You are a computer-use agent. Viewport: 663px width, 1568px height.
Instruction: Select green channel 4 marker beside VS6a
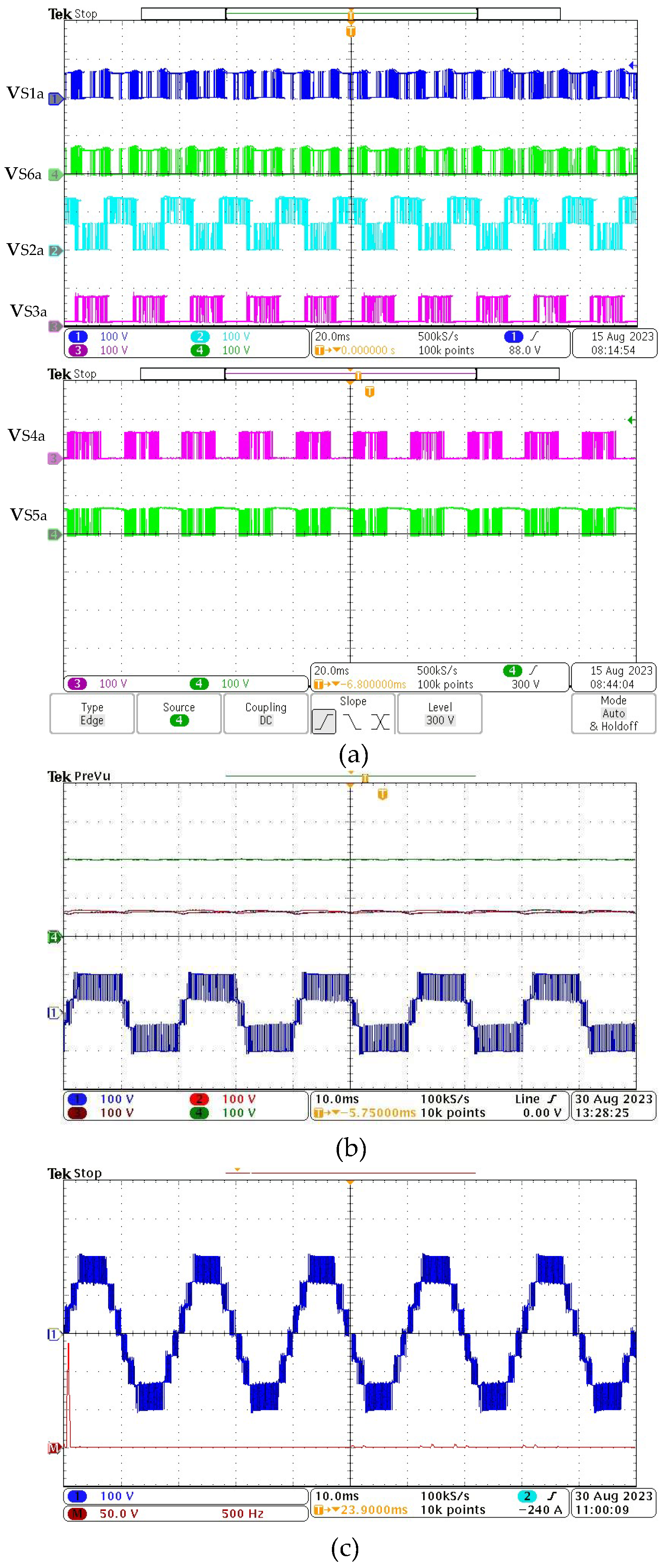(x=55, y=175)
